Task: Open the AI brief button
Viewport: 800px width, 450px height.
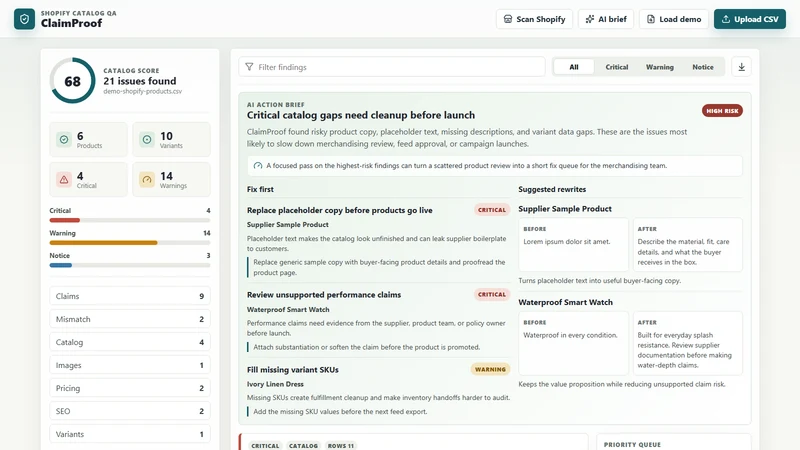Action: pos(606,19)
